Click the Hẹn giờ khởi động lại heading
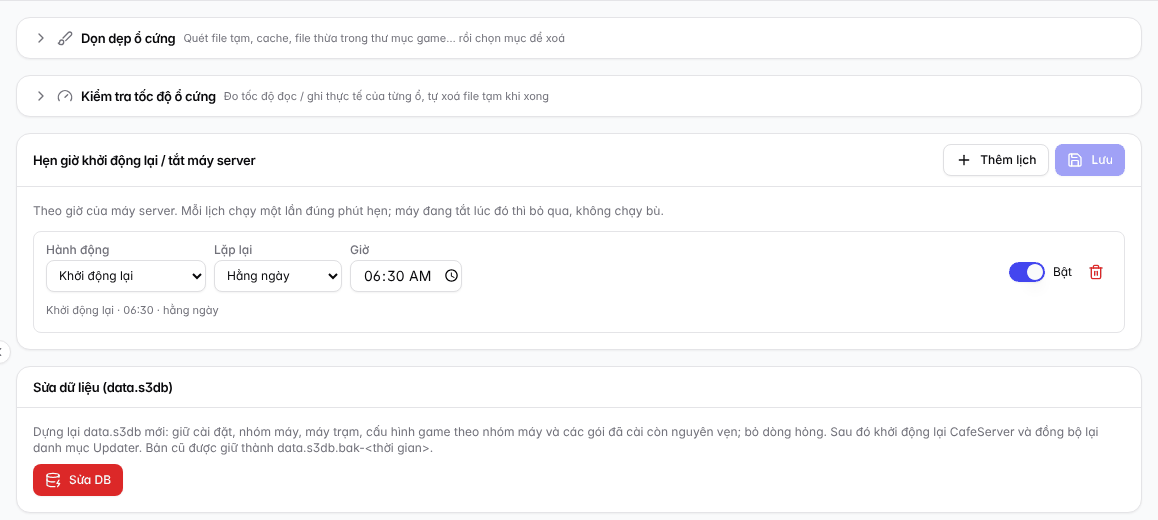Image resolution: width=1158 pixels, height=520 pixels. (x=144, y=160)
